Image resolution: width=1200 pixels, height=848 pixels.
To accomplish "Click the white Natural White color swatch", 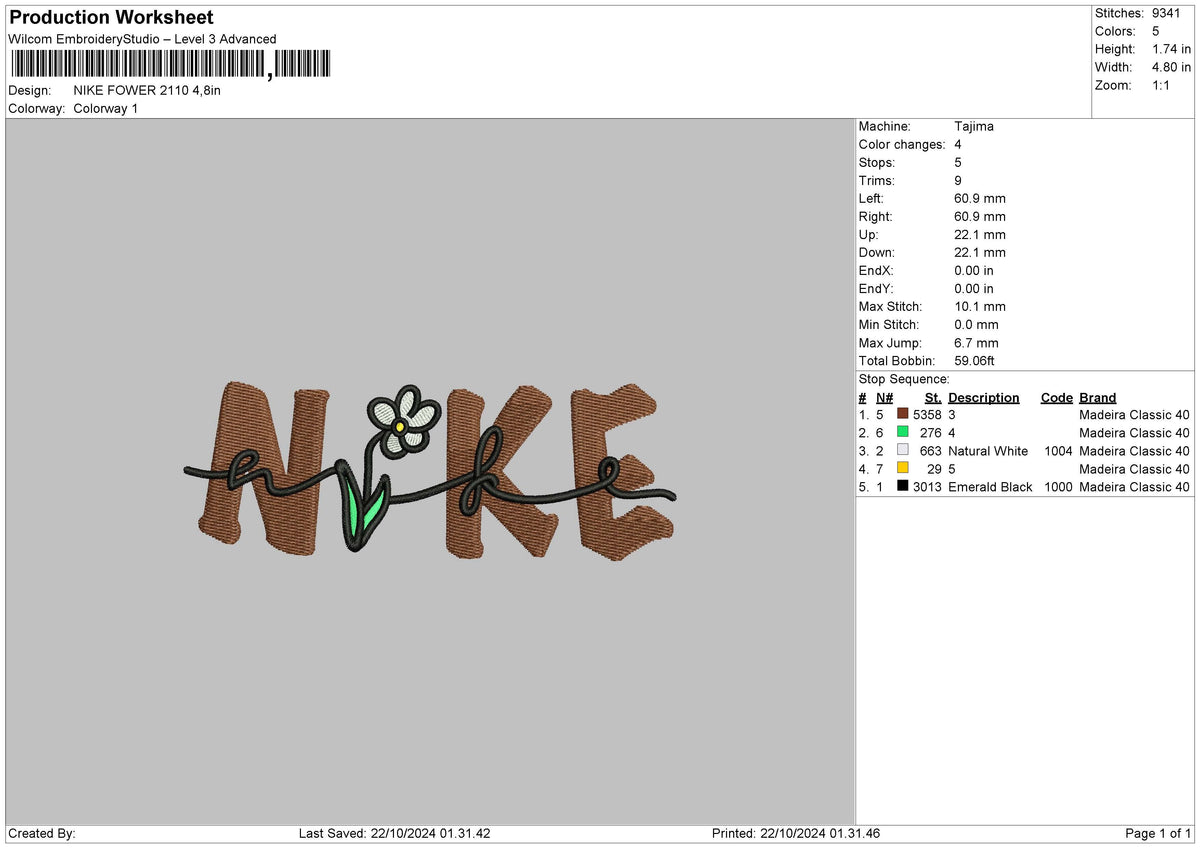I will 903,450.
